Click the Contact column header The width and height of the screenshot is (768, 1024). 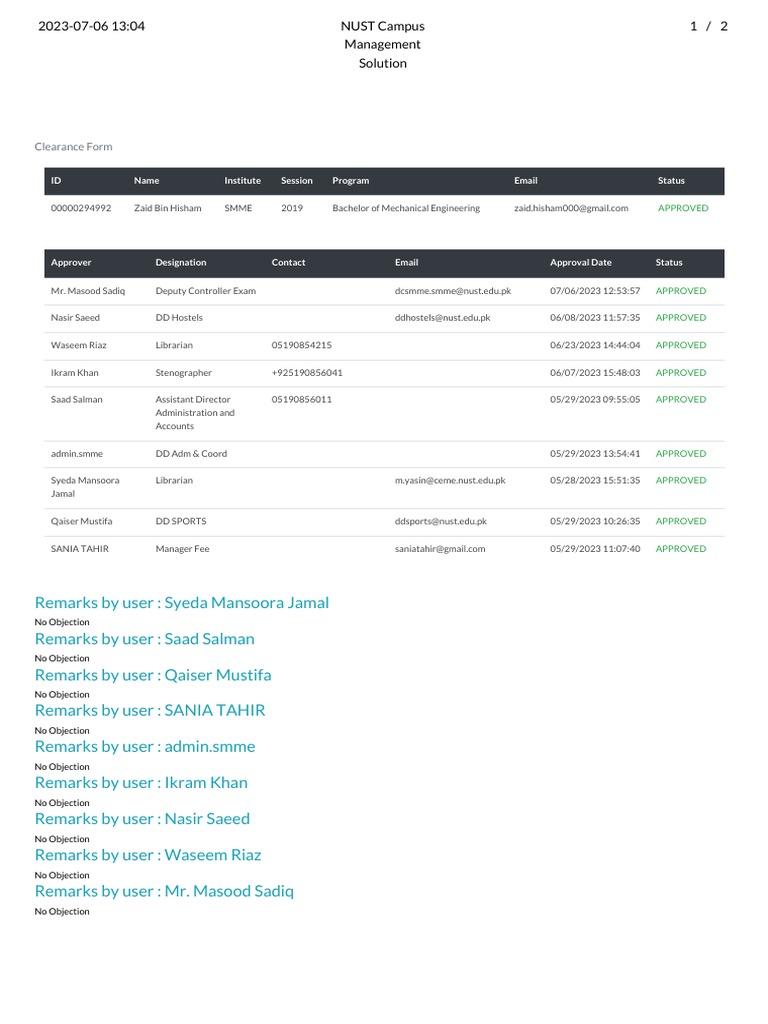point(288,263)
